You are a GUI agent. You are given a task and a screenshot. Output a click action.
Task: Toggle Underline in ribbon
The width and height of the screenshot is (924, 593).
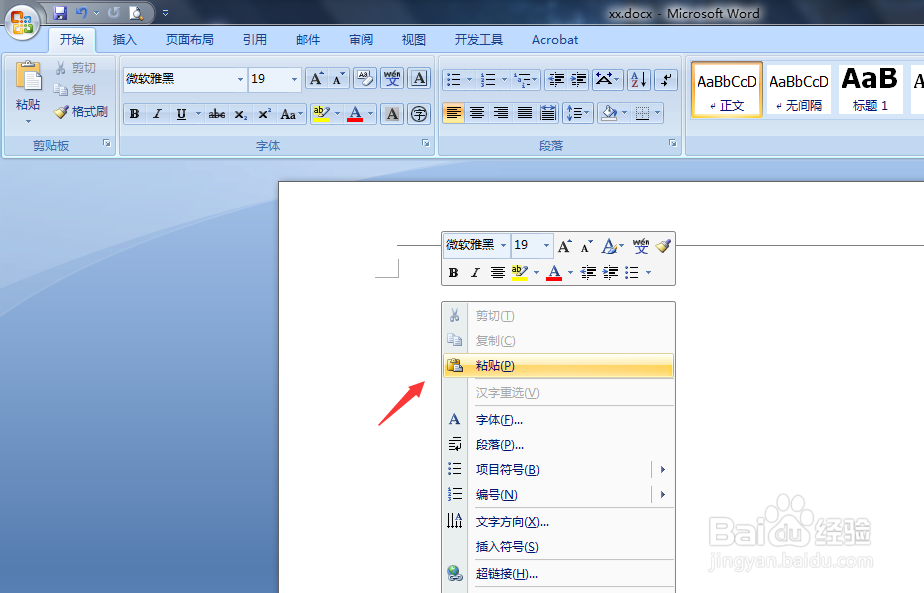tap(181, 114)
